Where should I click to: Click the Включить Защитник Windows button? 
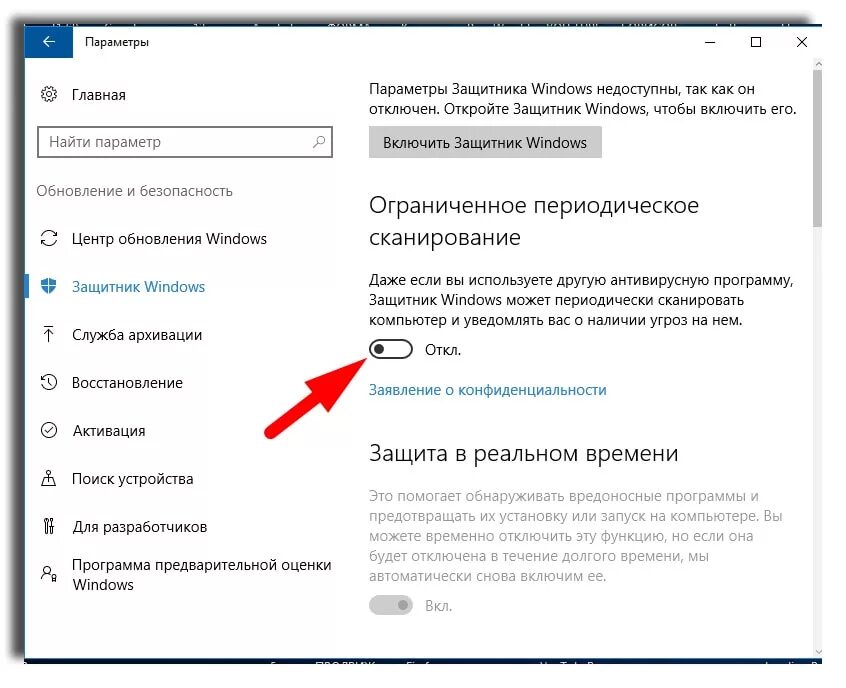coord(485,142)
